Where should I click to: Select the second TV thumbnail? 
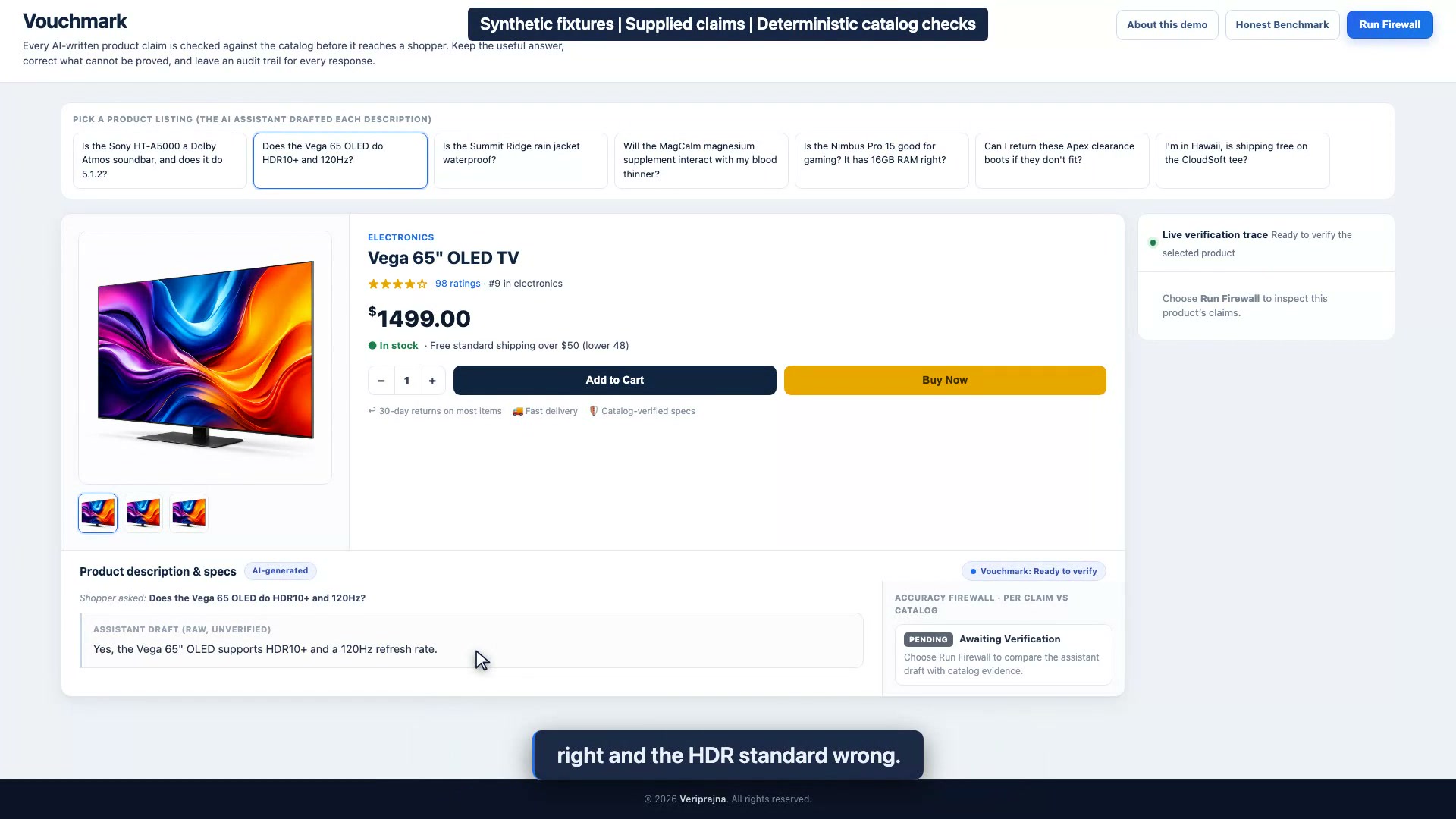click(x=143, y=513)
